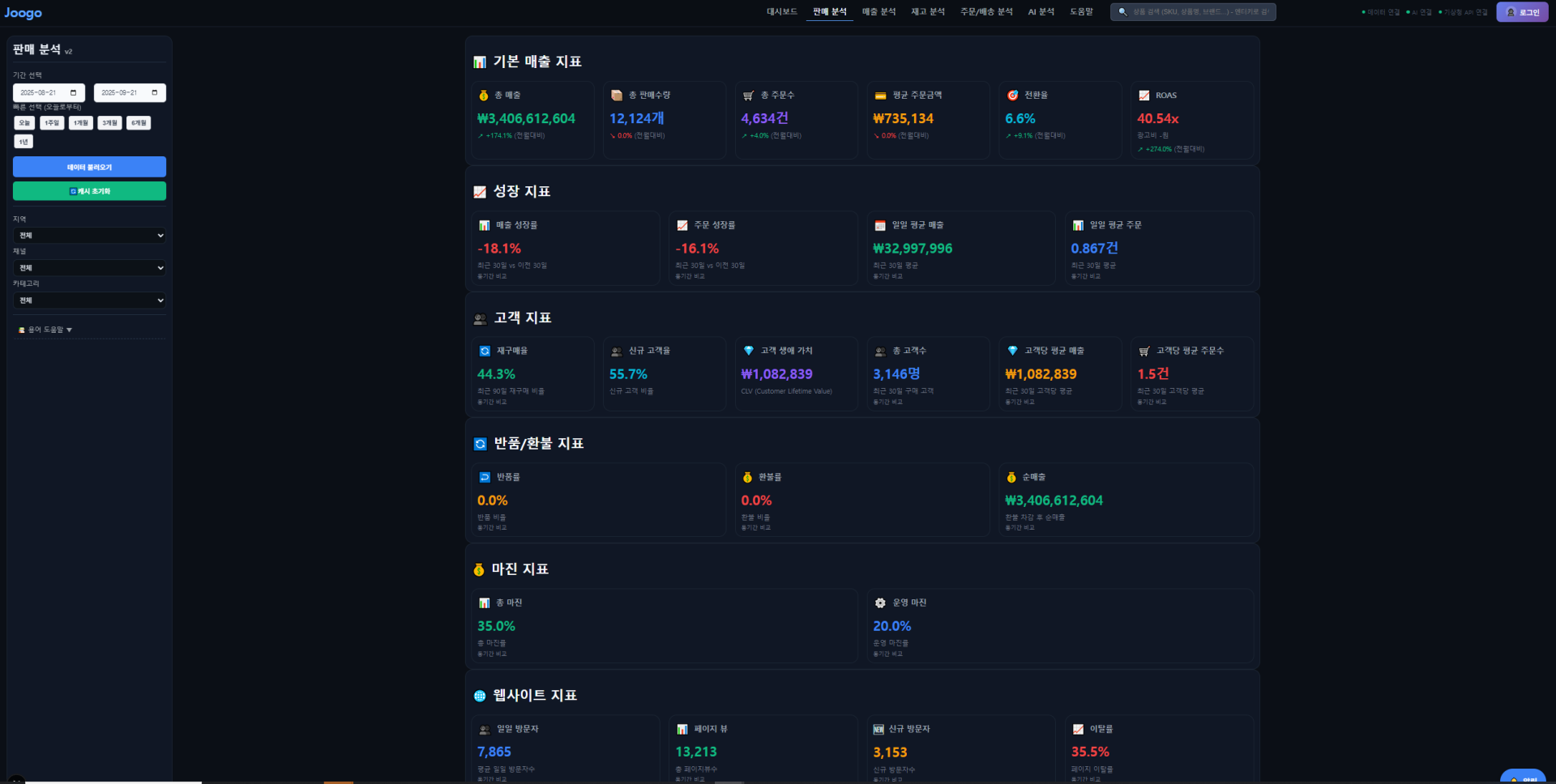Select the 1개월 quick range
Viewport: 1556px width, 784px height.
tap(81, 123)
